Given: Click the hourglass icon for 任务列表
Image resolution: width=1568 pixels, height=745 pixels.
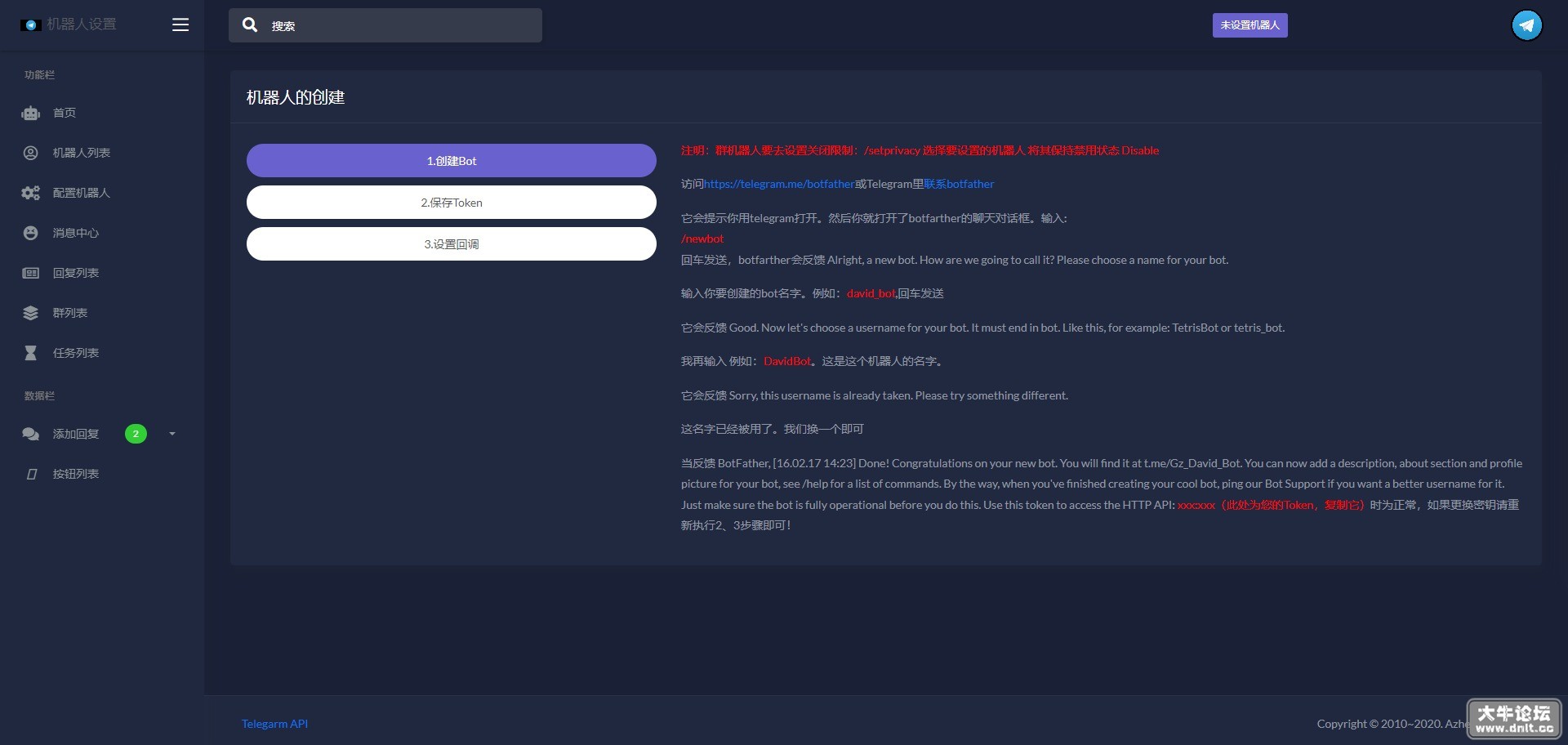Looking at the screenshot, I should coord(31,353).
